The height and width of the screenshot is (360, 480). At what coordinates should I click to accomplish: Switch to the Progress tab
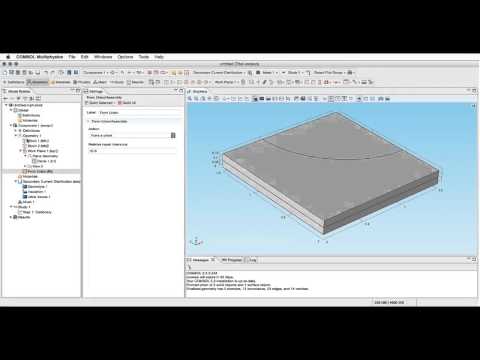pyautogui.click(x=232, y=260)
